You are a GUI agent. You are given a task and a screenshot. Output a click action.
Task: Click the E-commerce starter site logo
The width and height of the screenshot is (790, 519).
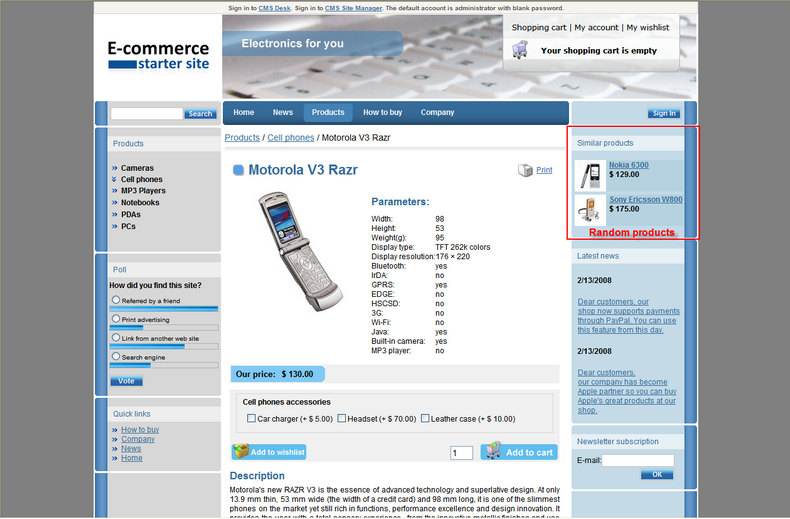click(x=158, y=56)
